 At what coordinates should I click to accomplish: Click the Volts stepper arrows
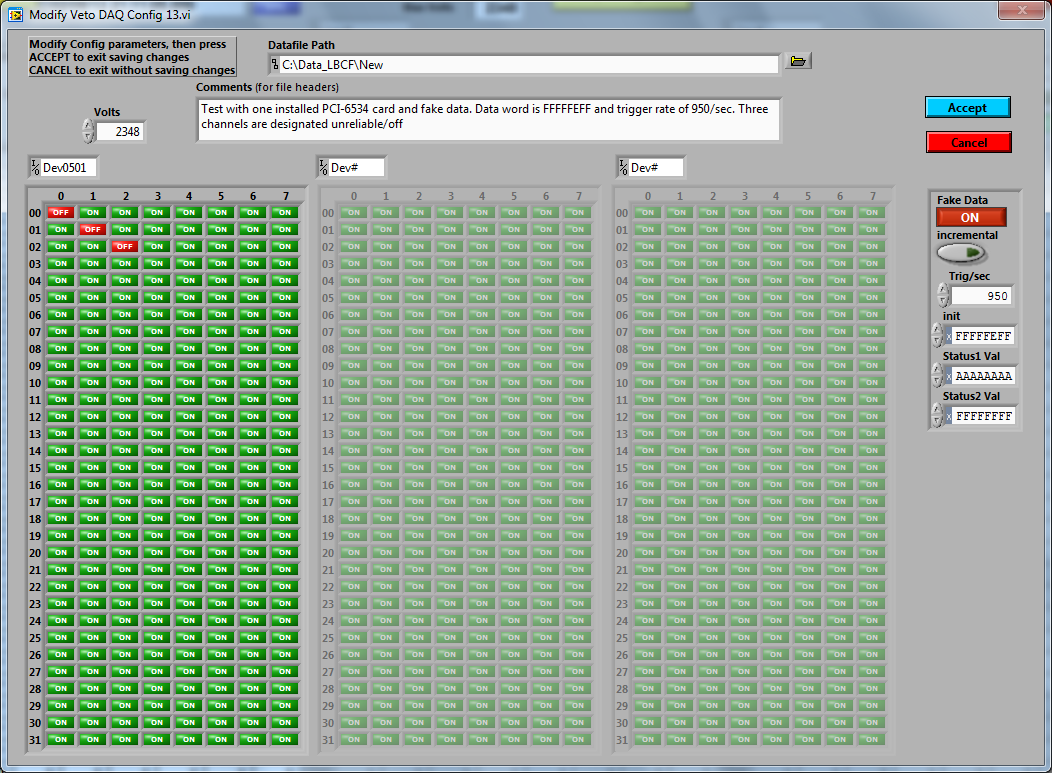tap(88, 131)
